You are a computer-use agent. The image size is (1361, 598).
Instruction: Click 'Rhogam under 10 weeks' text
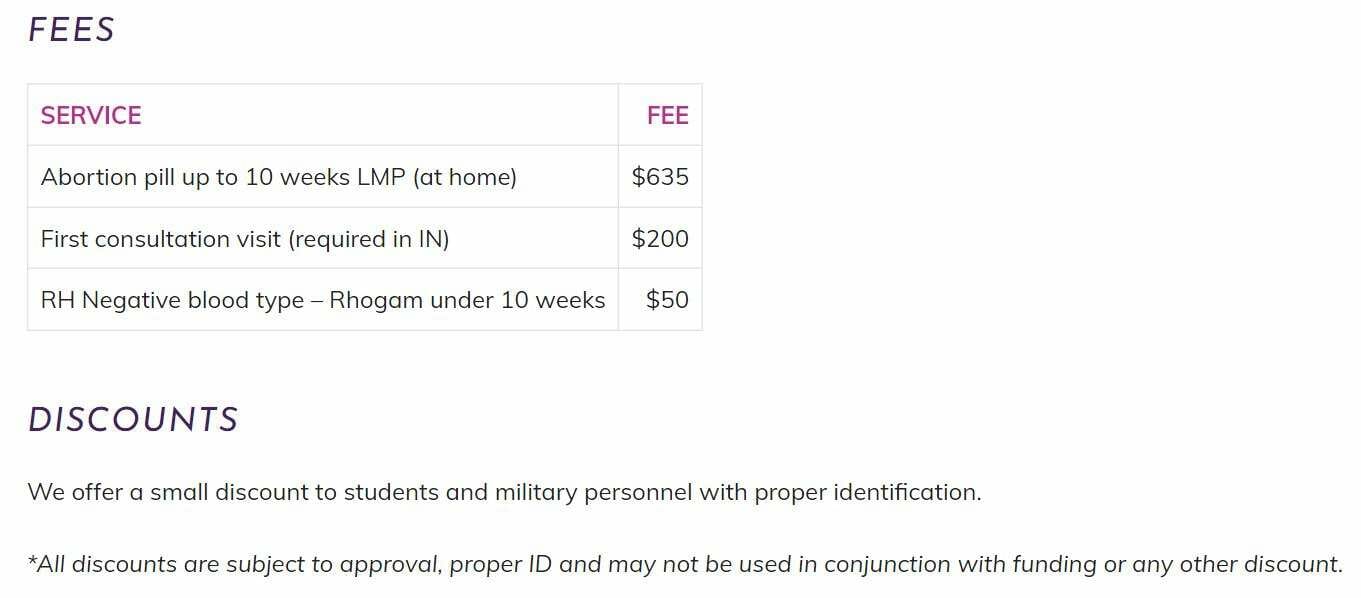(467, 300)
